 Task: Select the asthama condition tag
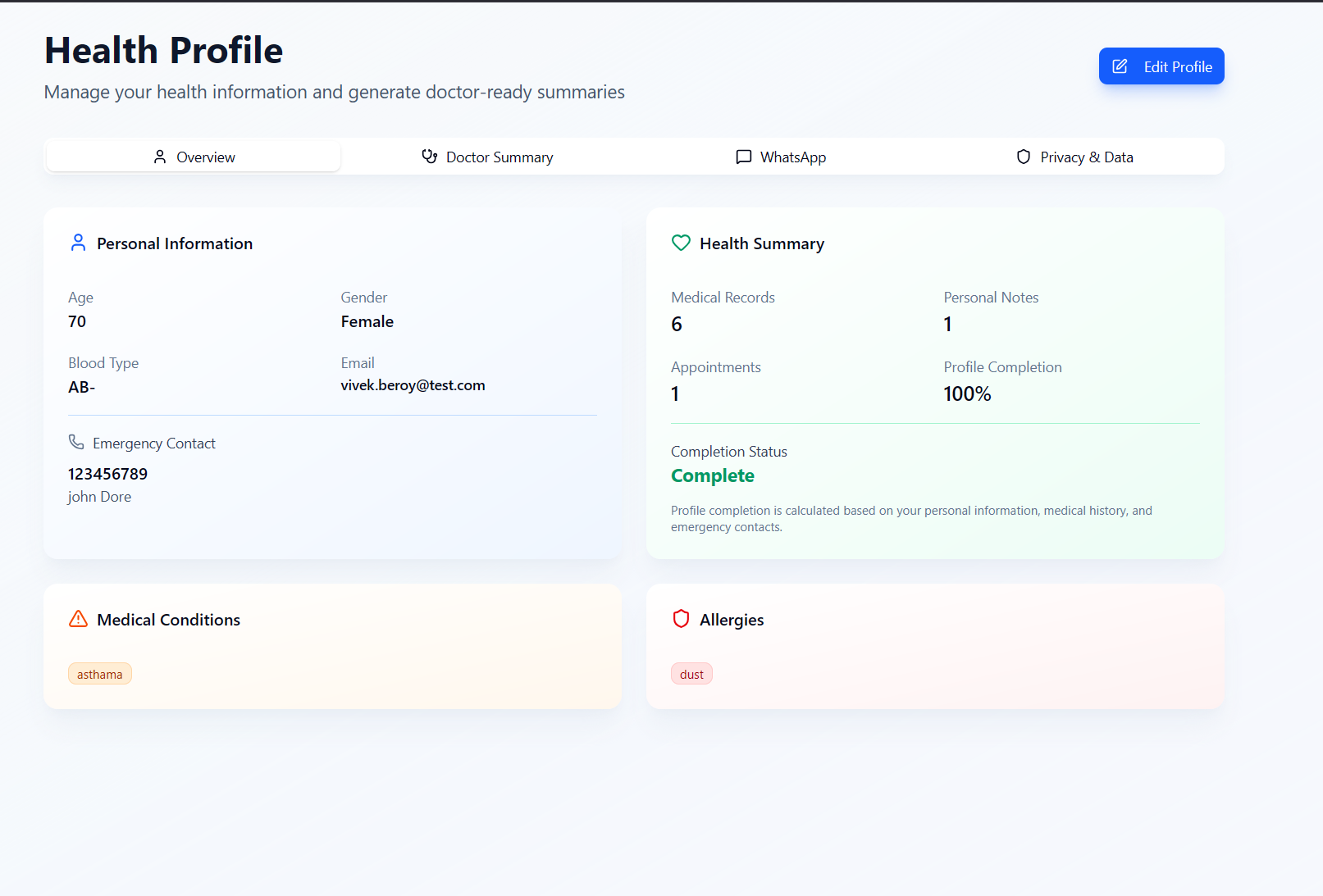pos(100,674)
